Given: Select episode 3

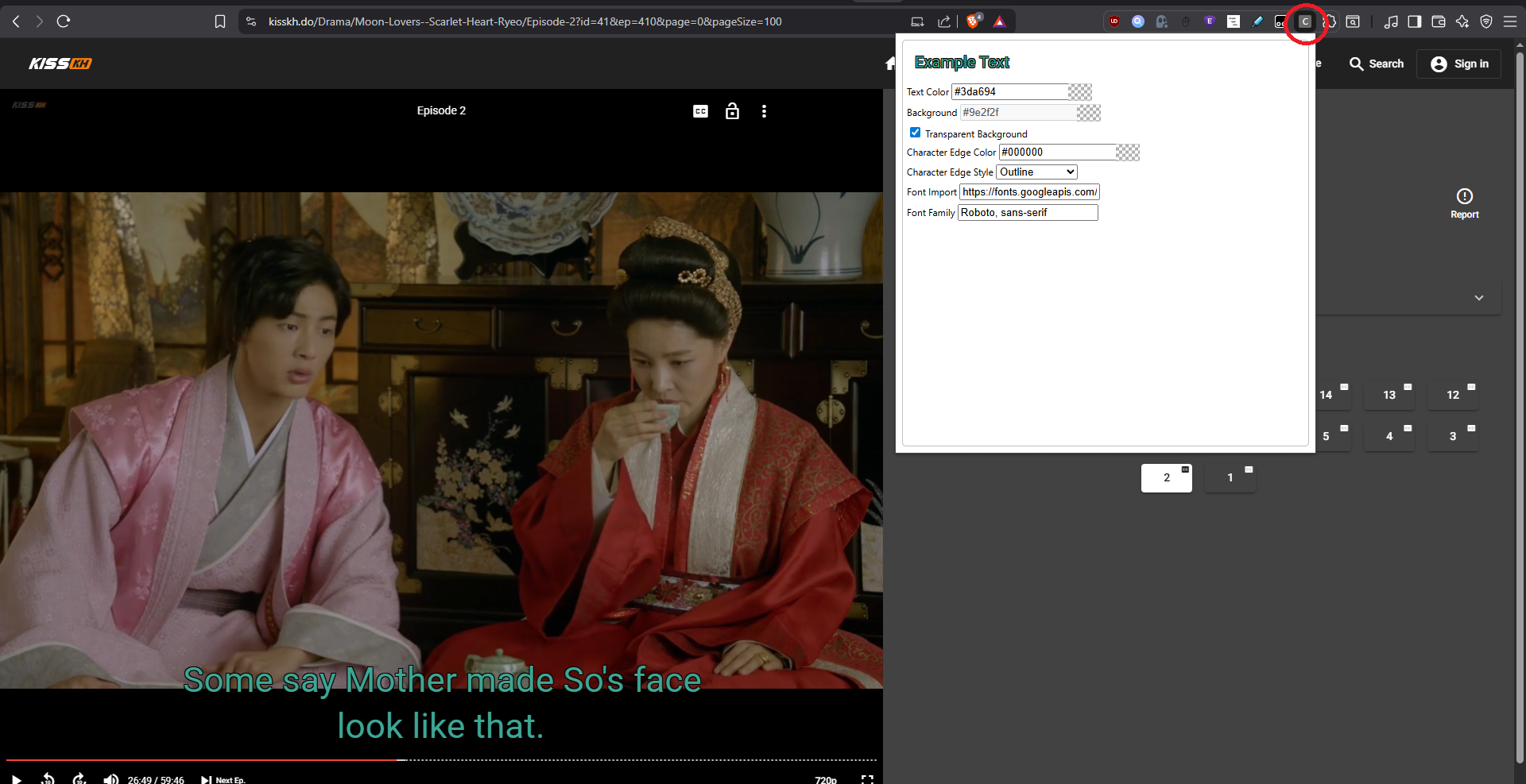Looking at the screenshot, I should (x=1453, y=436).
